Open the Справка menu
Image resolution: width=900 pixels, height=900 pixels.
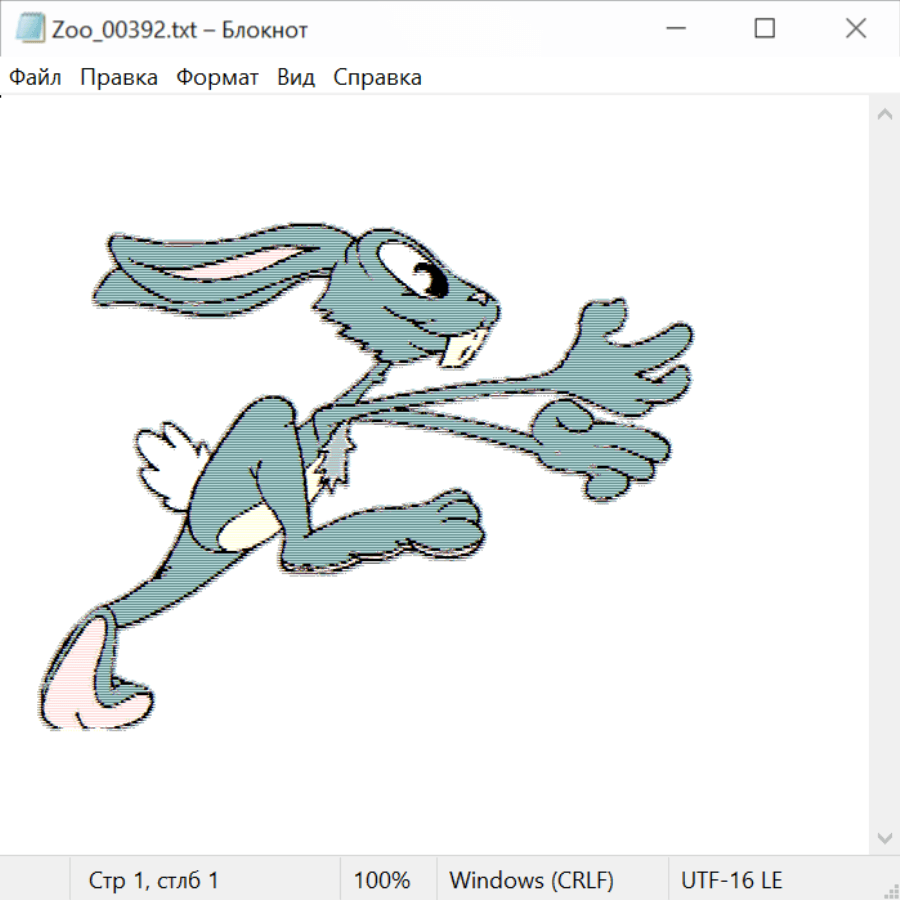pyautogui.click(x=377, y=78)
